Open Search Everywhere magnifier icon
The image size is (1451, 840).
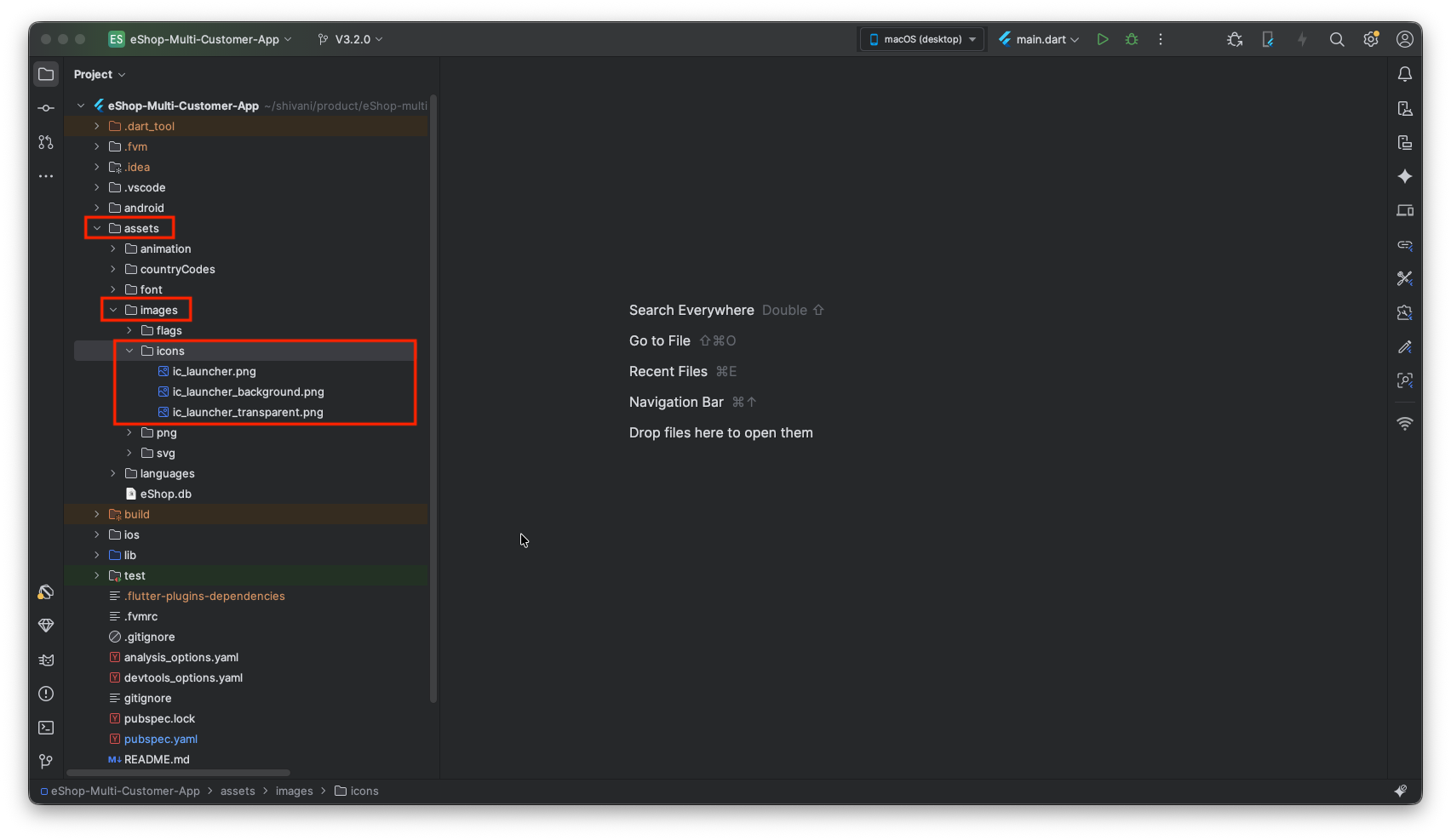click(1337, 39)
